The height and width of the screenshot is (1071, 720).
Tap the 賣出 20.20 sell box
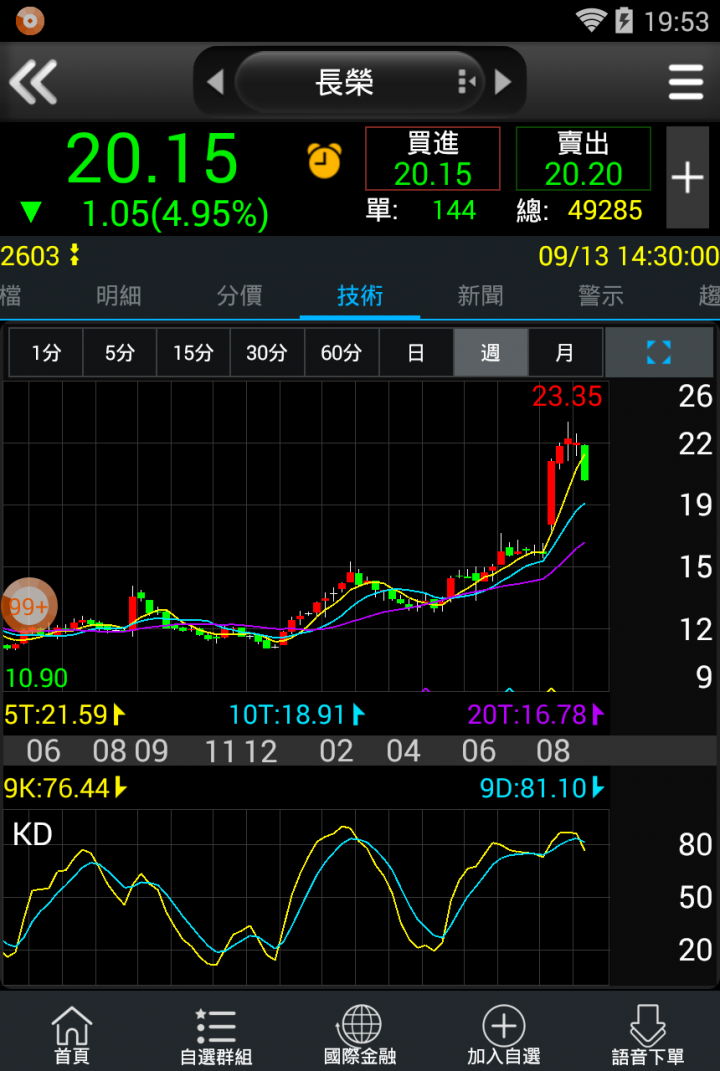[x=583, y=158]
